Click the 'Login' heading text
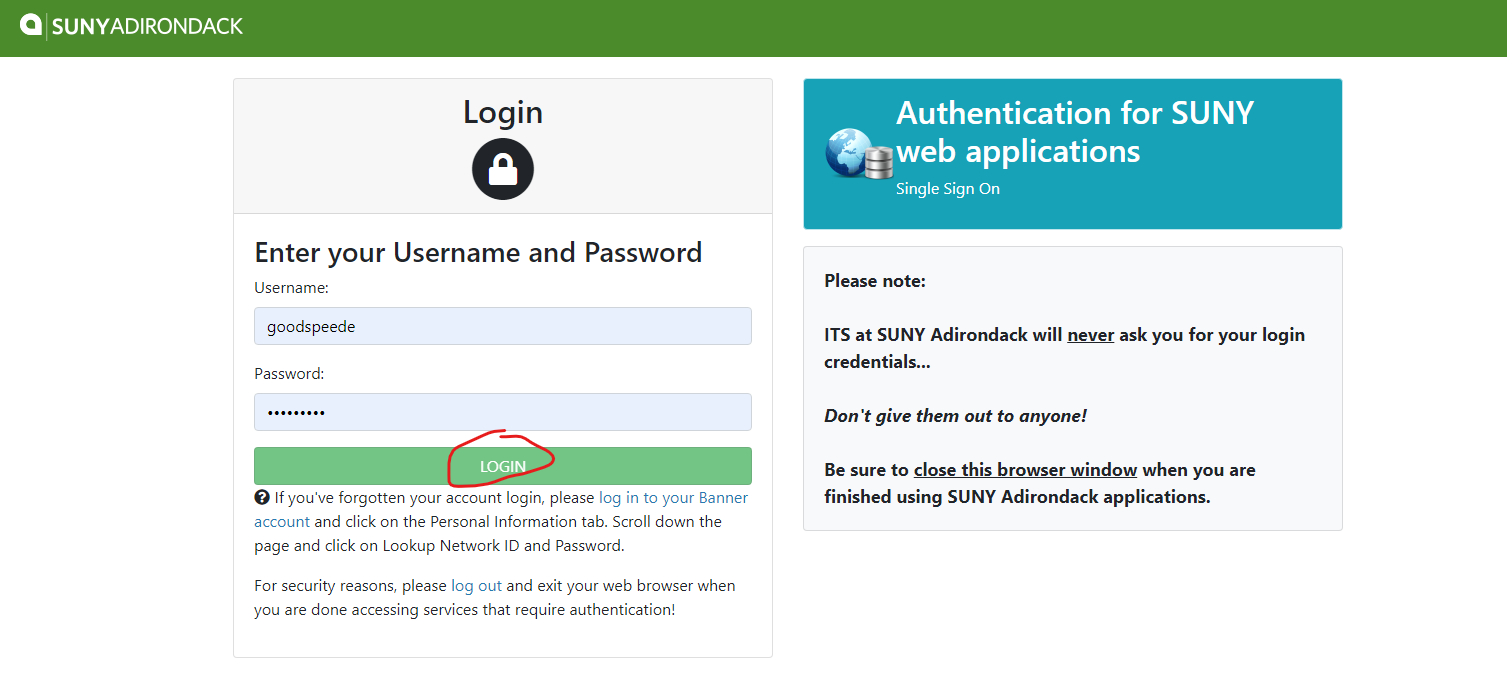The height and width of the screenshot is (676, 1507). [x=503, y=112]
